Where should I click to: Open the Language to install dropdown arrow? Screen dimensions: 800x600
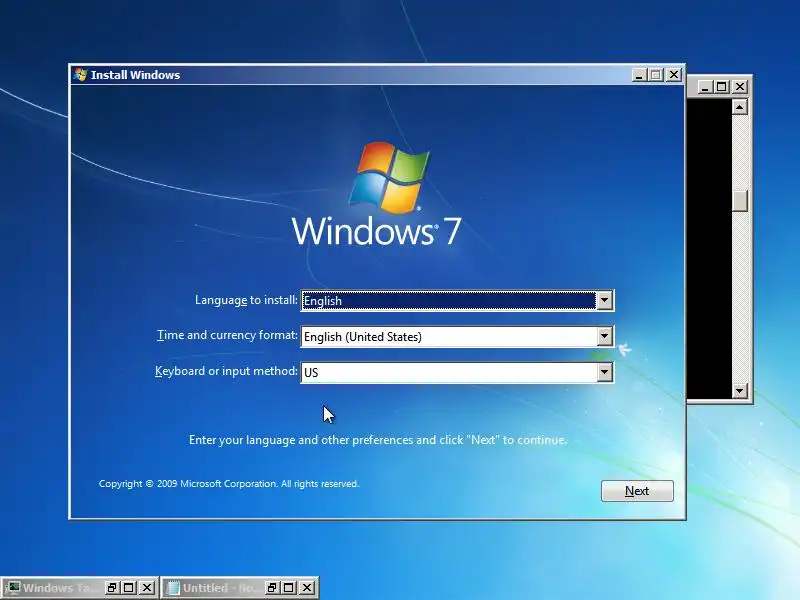605,301
